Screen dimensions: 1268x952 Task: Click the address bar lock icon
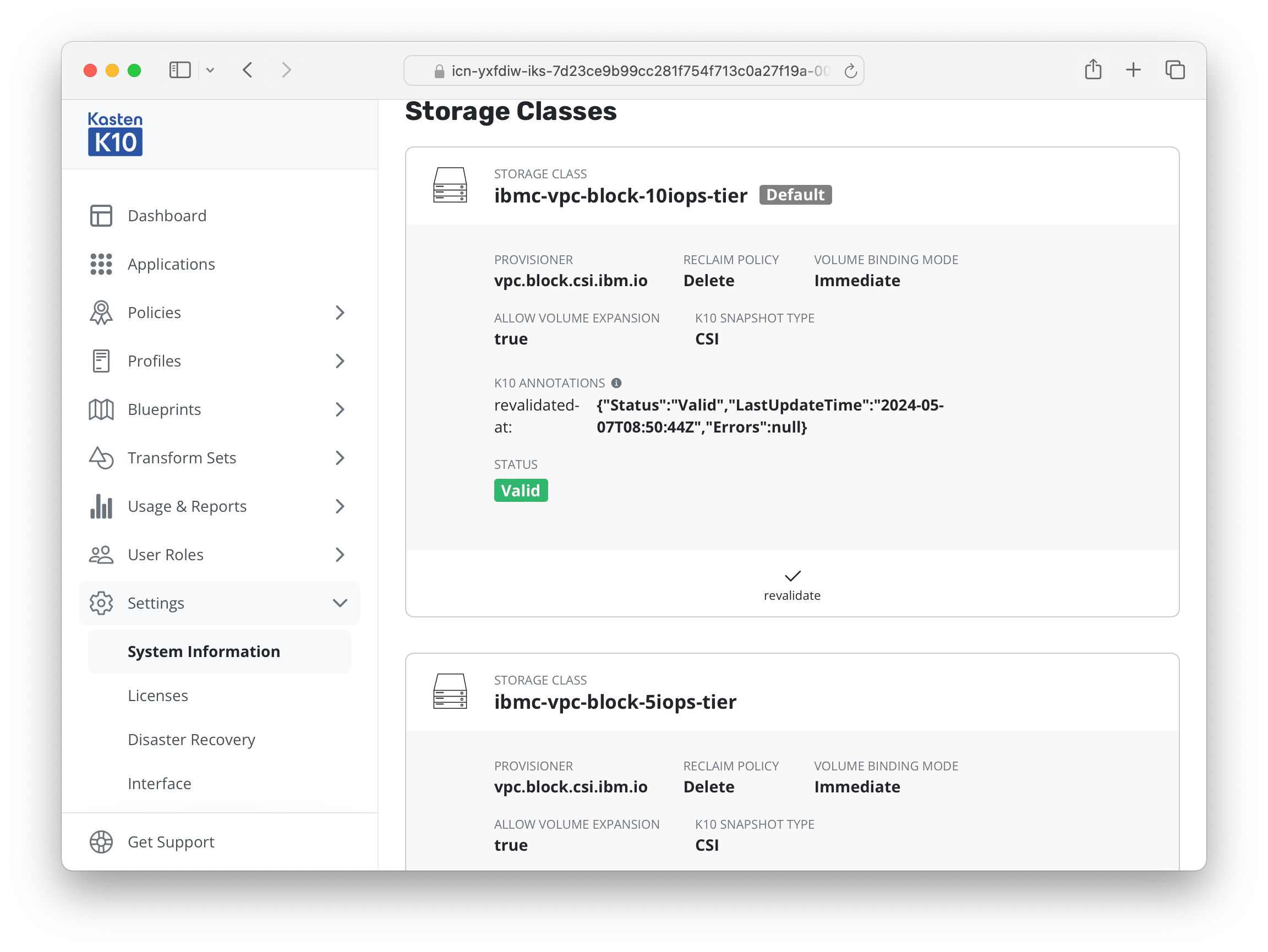(439, 70)
